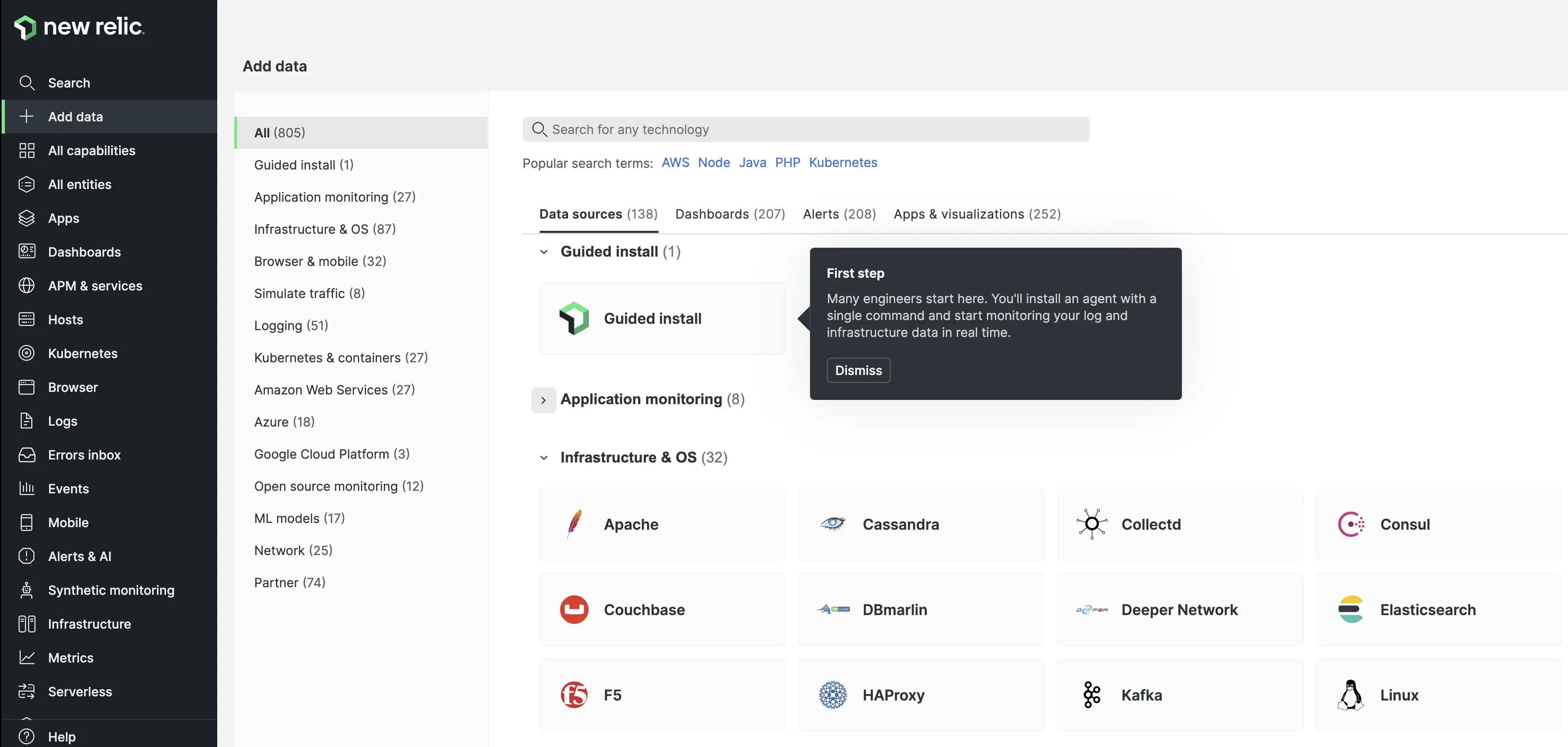1568x747 pixels.
Task: Choose the Linux integration tile
Action: [x=1438, y=695]
